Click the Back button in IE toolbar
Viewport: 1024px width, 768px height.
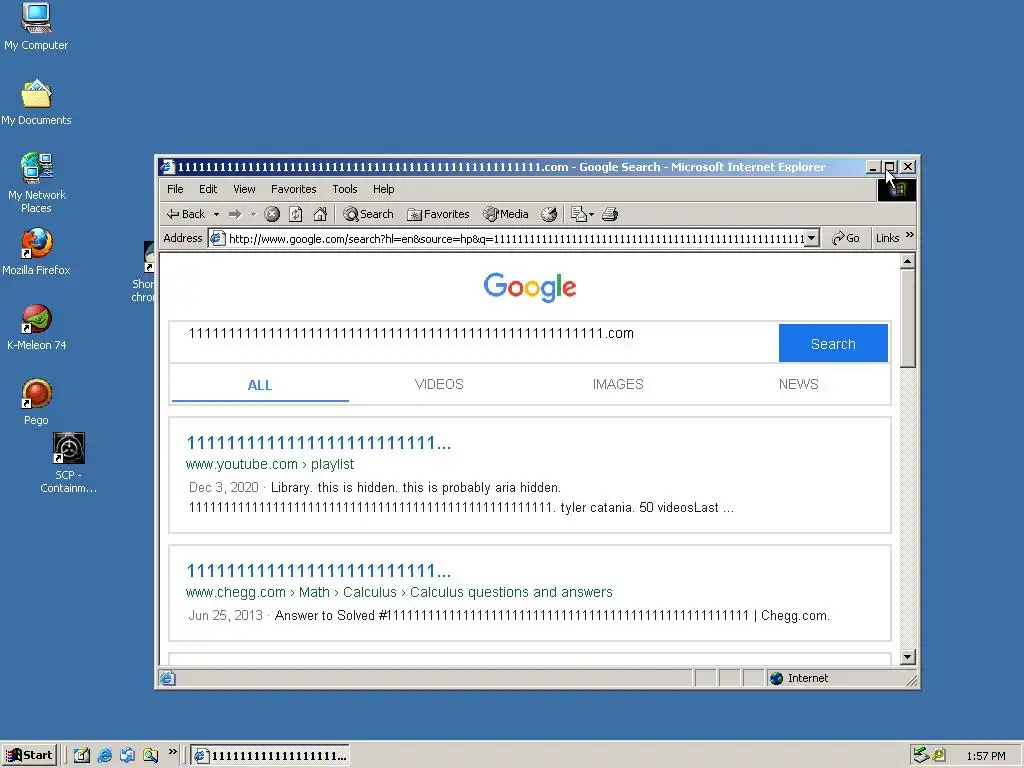[186, 214]
